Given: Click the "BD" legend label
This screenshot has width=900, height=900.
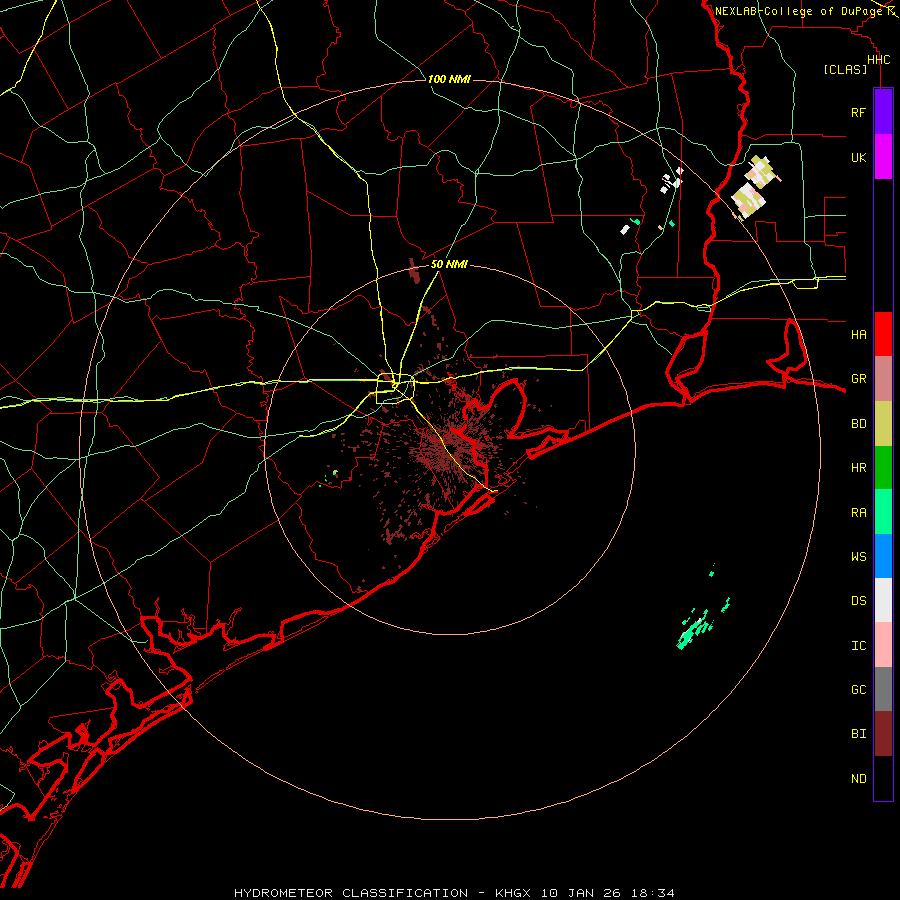Looking at the screenshot, I should click(x=858, y=424).
